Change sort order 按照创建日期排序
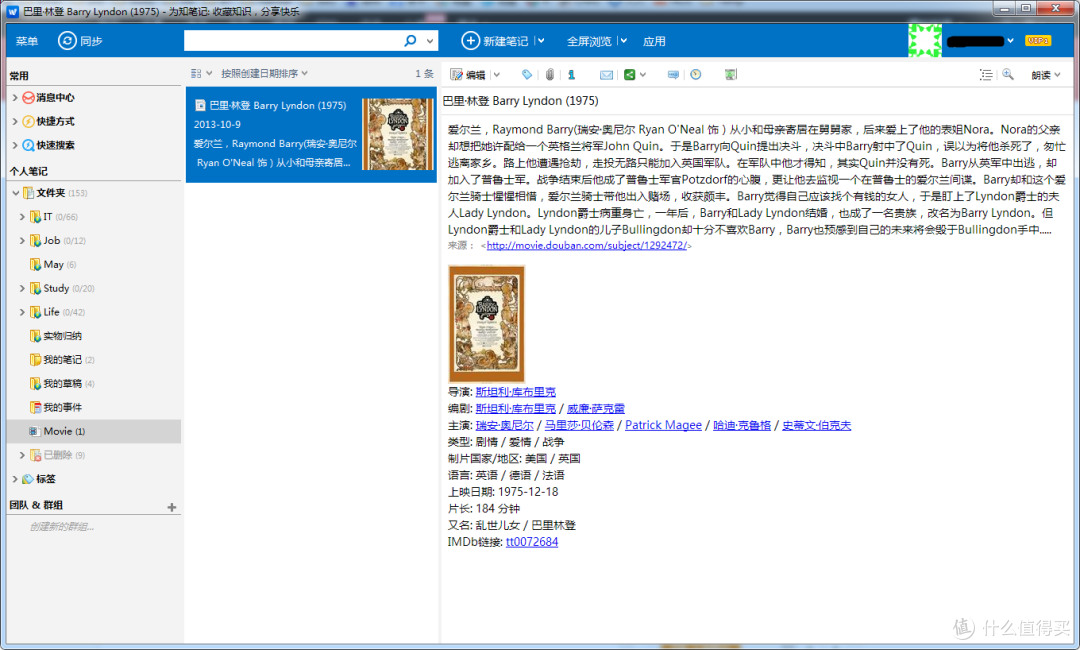The width and height of the screenshot is (1080, 650). pyautogui.click(x=264, y=74)
